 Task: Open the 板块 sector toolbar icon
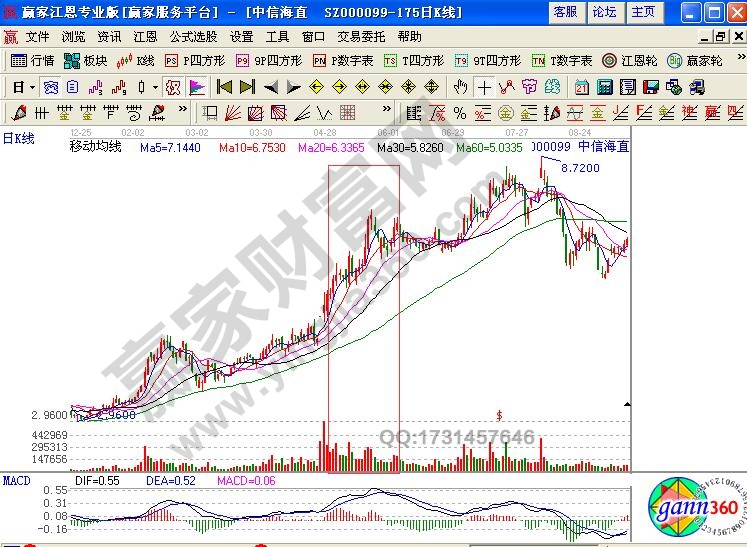point(87,60)
